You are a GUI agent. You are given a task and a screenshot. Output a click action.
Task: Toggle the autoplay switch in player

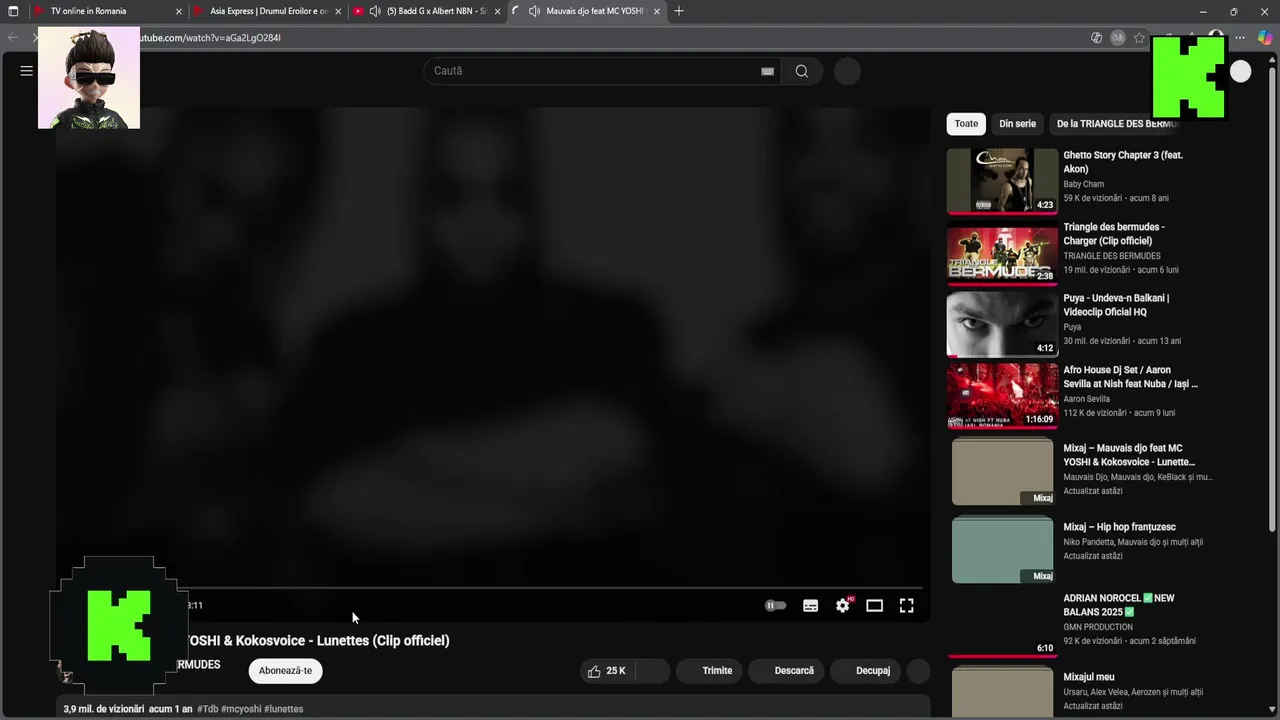(776, 605)
